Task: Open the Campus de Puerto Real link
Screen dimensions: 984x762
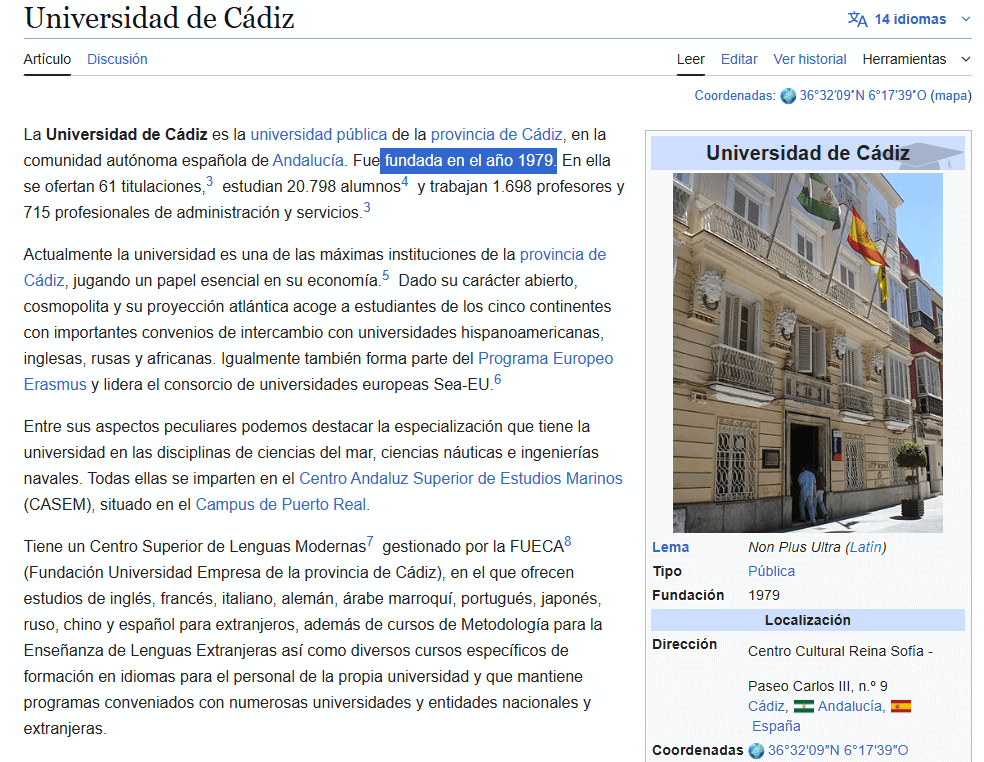Action: (x=281, y=505)
